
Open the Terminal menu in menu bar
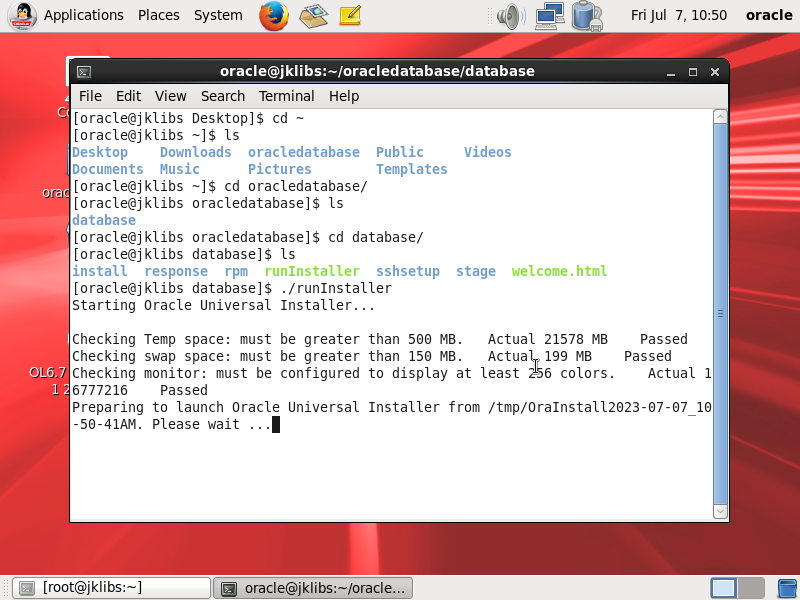coord(286,96)
